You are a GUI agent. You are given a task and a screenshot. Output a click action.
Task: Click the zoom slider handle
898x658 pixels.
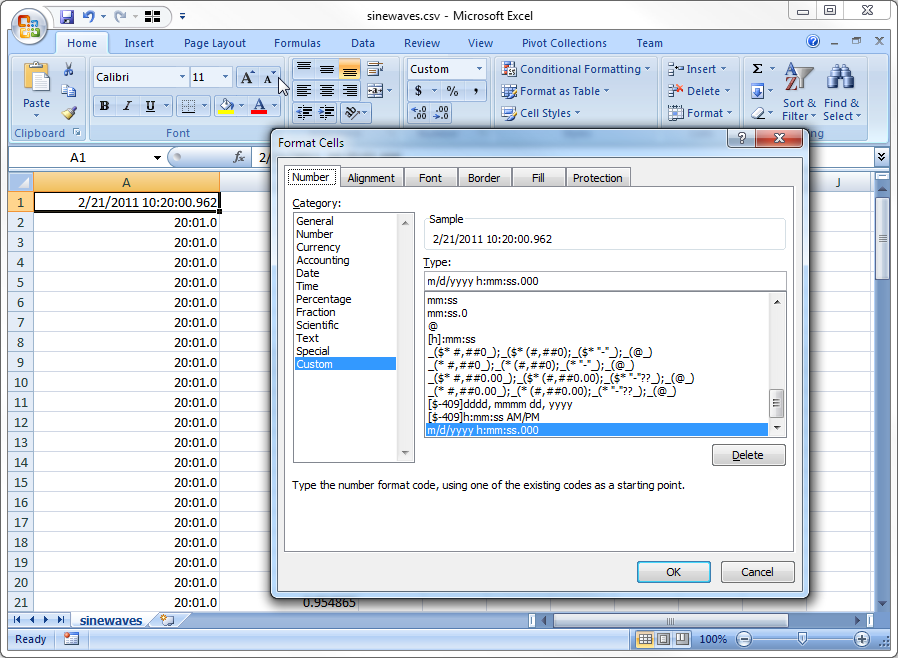[x=801, y=639]
